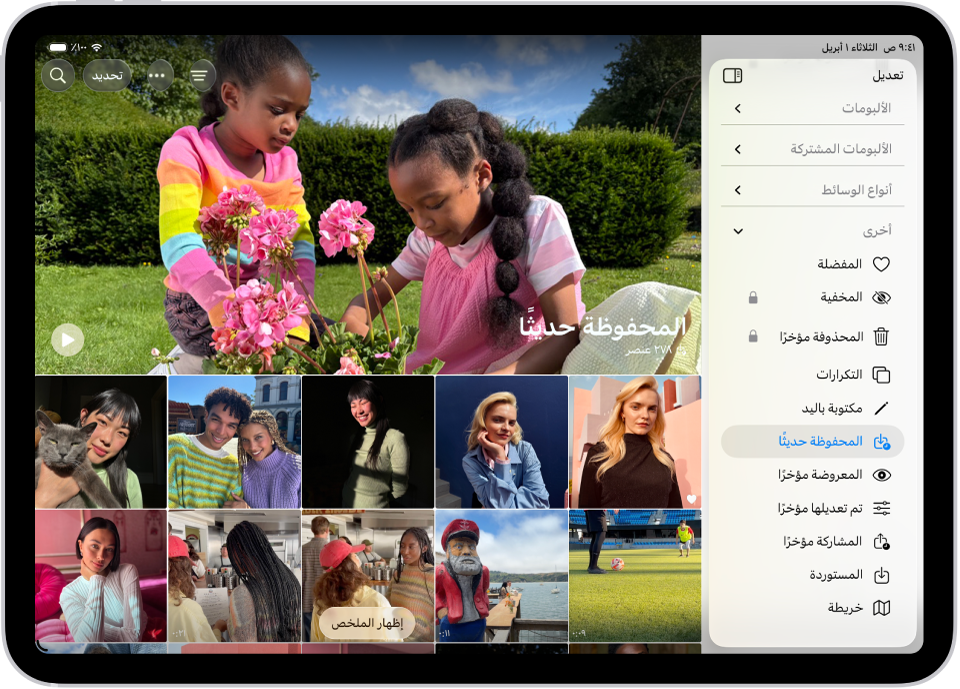Screen dimensions: 960x689
Task: Toggle the sidebar panel icon
Action: (732, 75)
